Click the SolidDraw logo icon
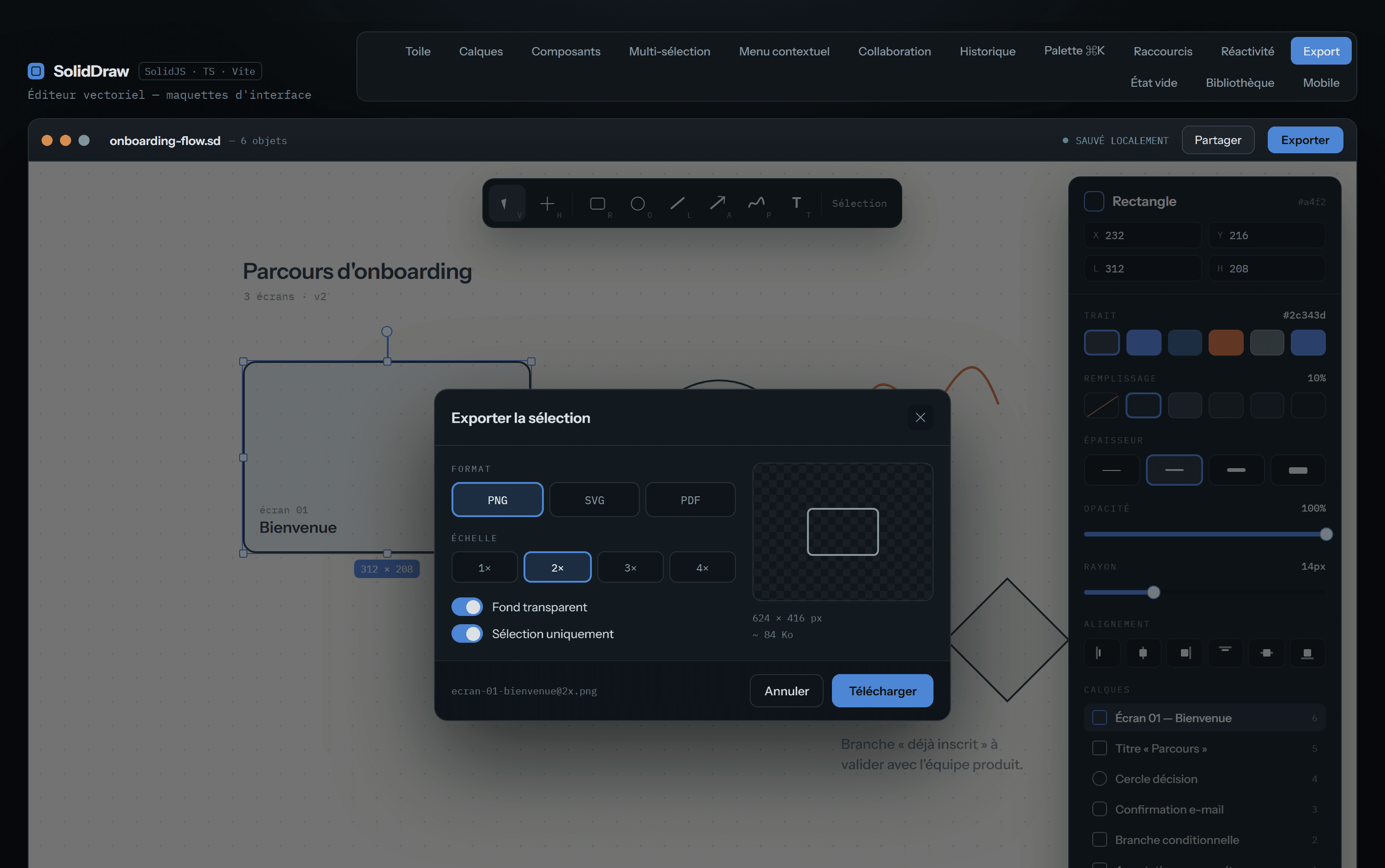The height and width of the screenshot is (868, 1385). pyautogui.click(x=36, y=71)
